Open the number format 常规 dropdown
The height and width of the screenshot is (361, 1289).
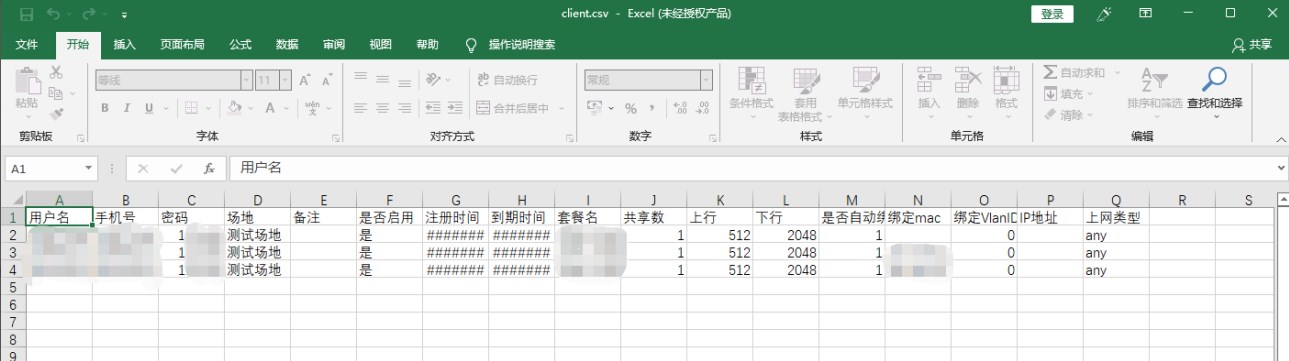(706, 79)
